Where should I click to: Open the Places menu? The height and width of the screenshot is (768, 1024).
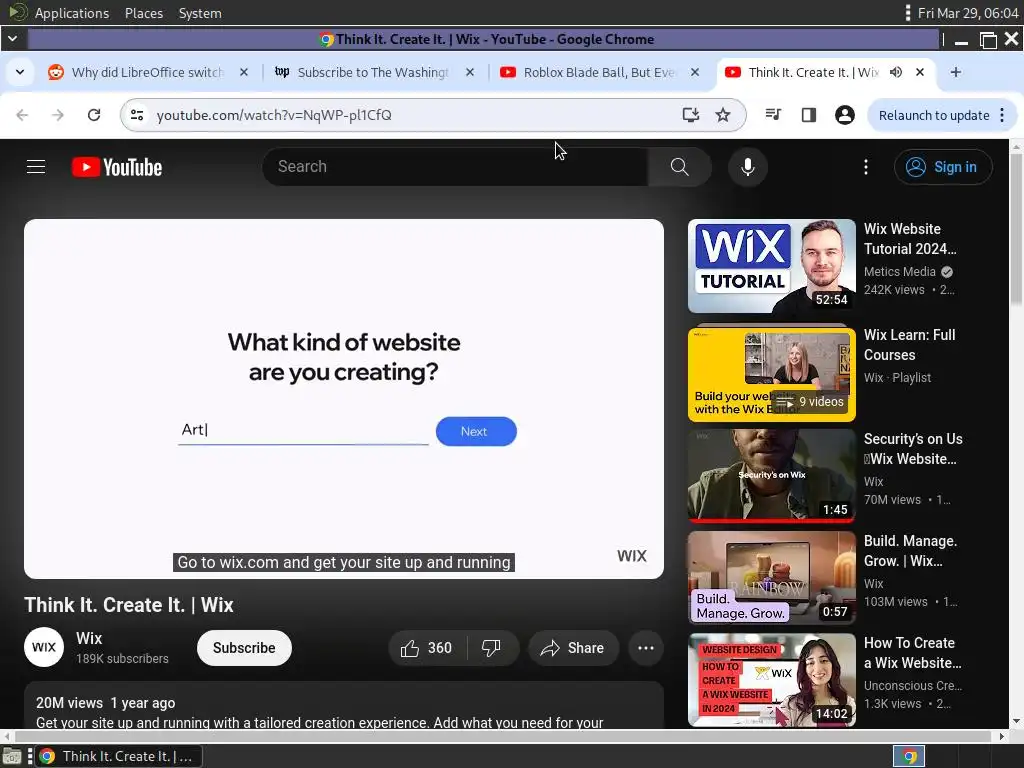(144, 13)
